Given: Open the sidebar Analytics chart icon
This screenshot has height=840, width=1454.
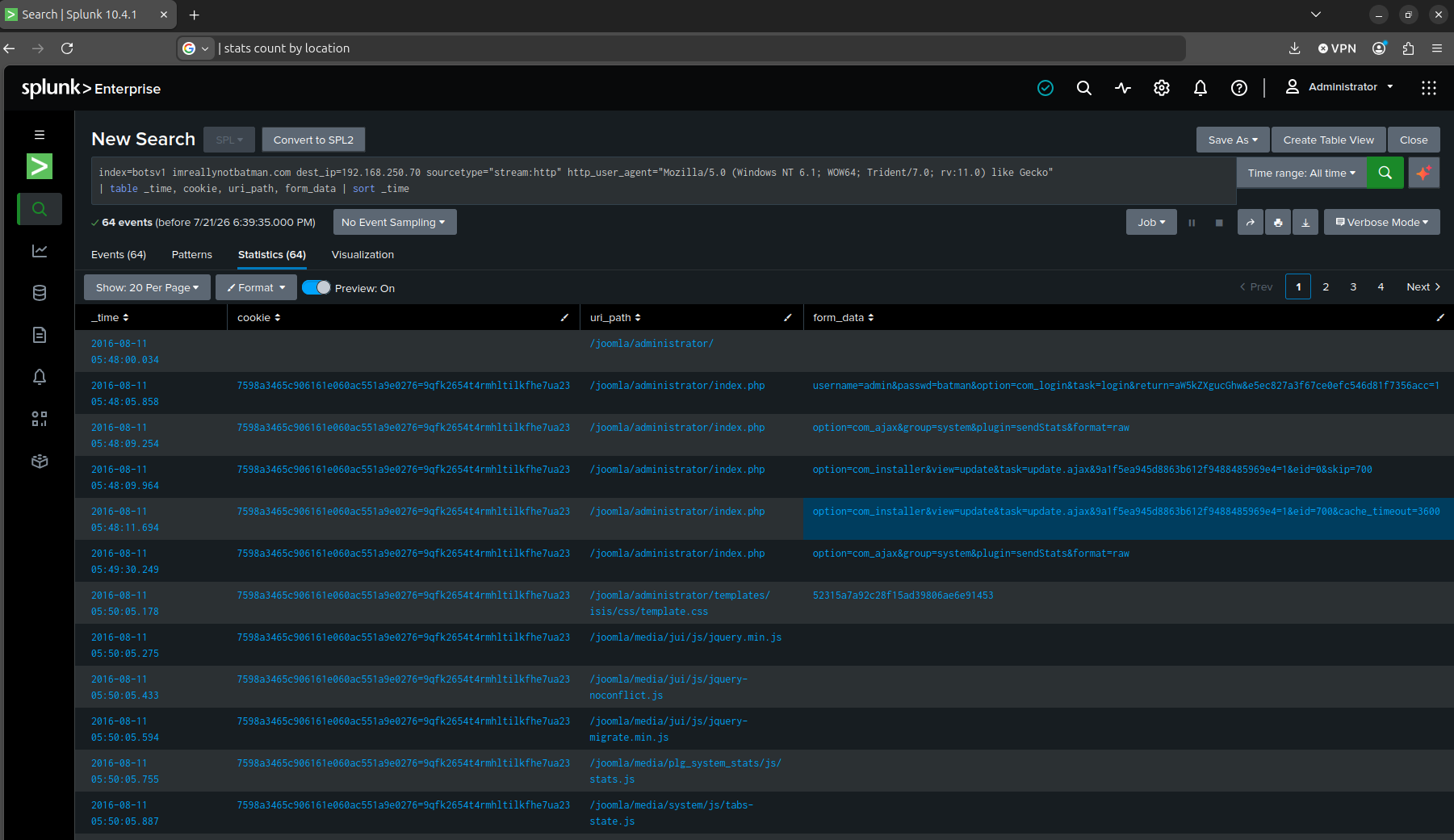Looking at the screenshot, I should 39,251.
